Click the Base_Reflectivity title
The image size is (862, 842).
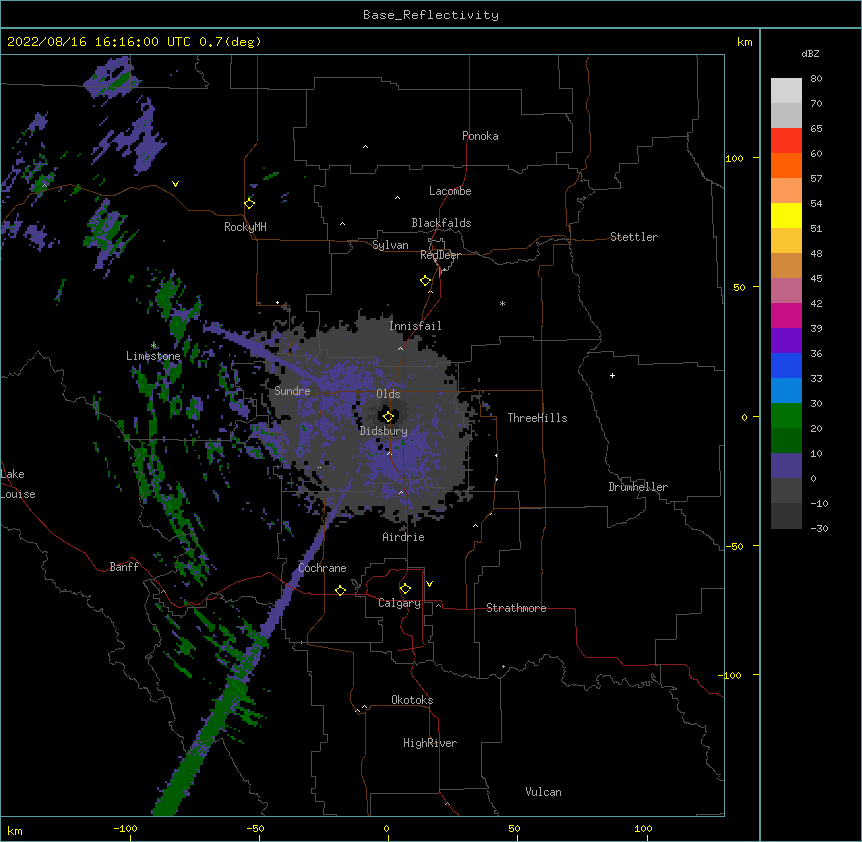coord(431,15)
